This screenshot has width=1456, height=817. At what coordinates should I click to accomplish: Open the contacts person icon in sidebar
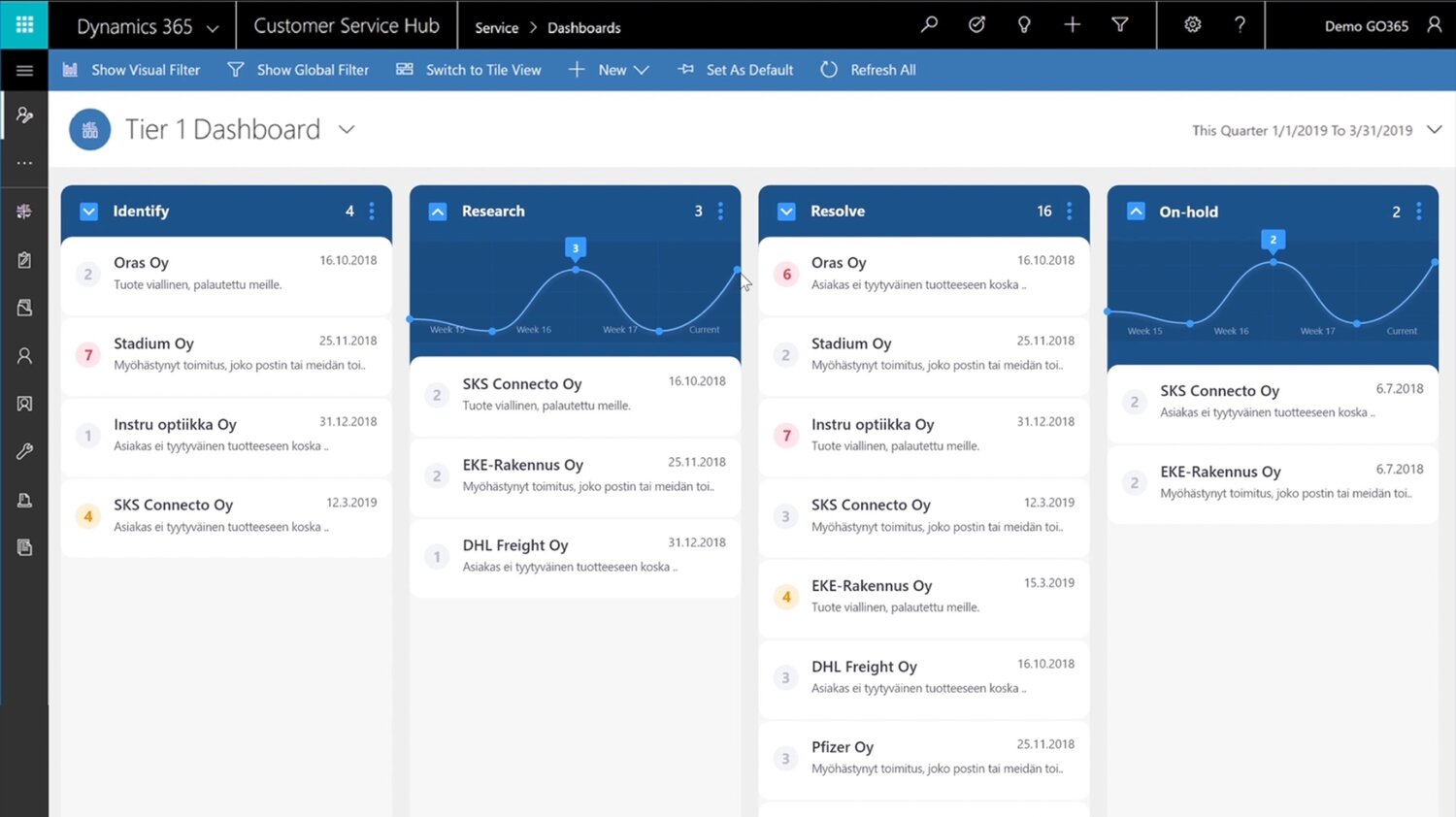24,355
